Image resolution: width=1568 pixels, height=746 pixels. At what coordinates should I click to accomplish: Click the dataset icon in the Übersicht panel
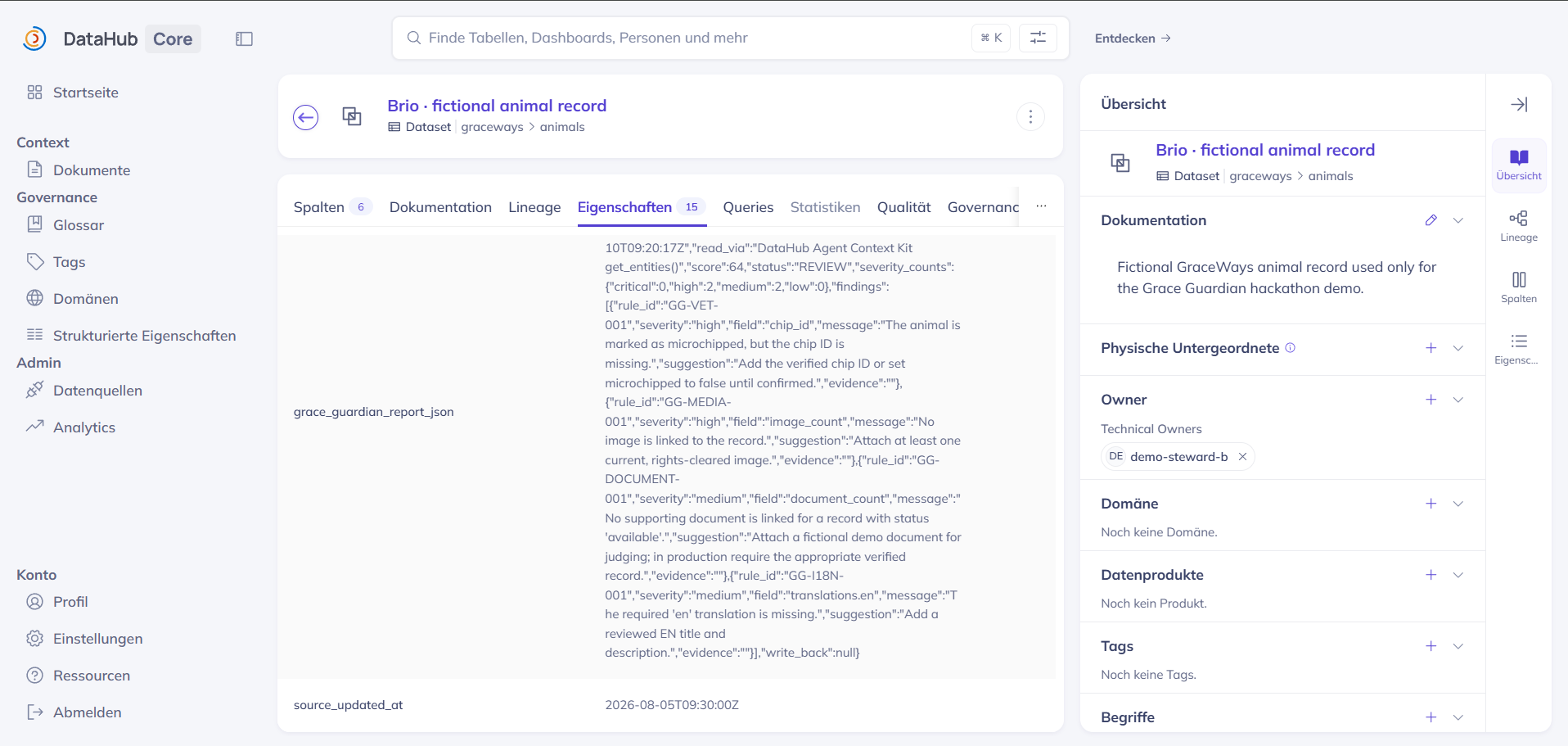1120,162
